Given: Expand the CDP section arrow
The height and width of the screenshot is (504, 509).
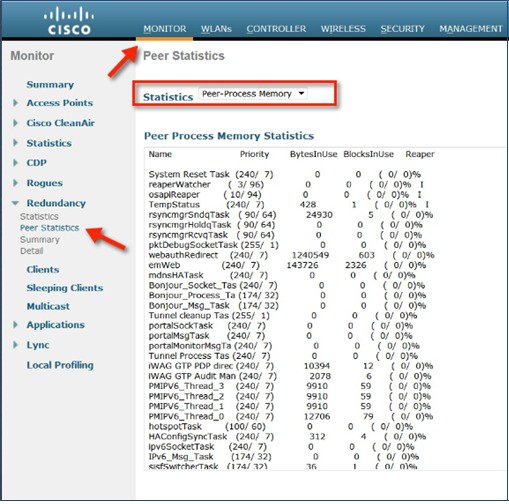Looking at the screenshot, I should [15, 163].
